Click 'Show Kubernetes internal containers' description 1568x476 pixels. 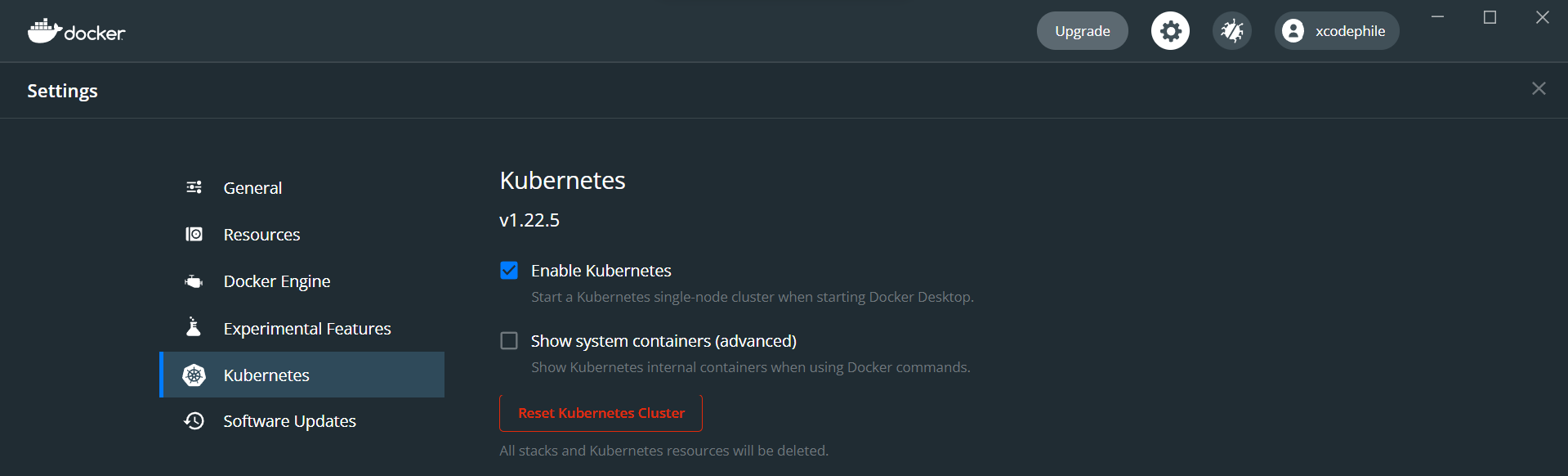(751, 367)
